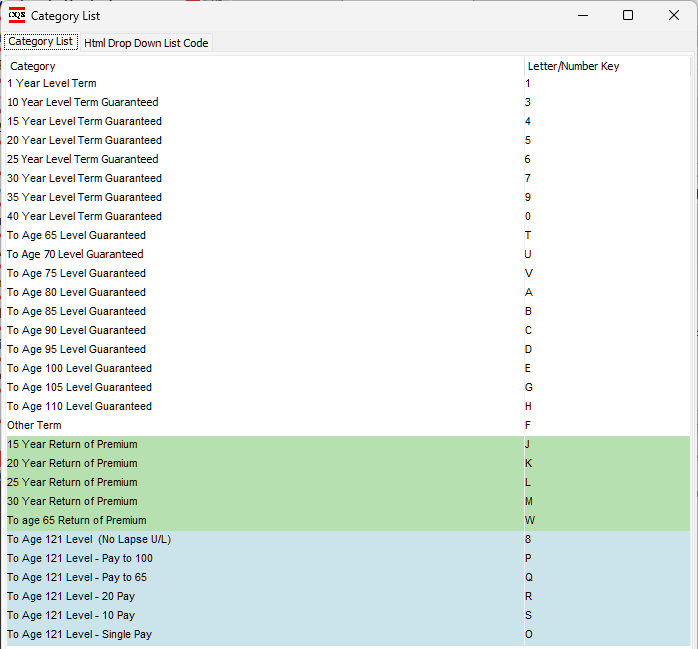Select To Age 100 Level Guaranteed entry
The image size is (698, 649).
[x=79, y=368]
